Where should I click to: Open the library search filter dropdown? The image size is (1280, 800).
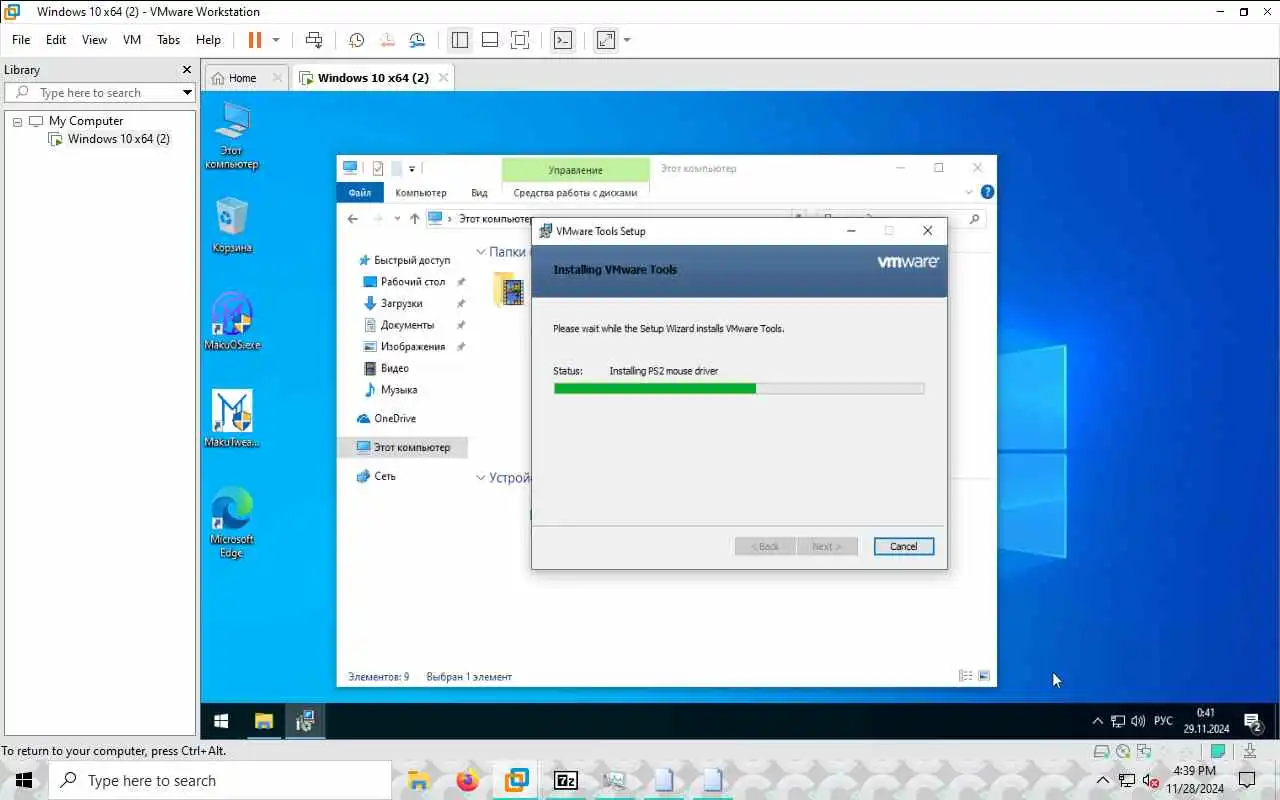(187, 93)
